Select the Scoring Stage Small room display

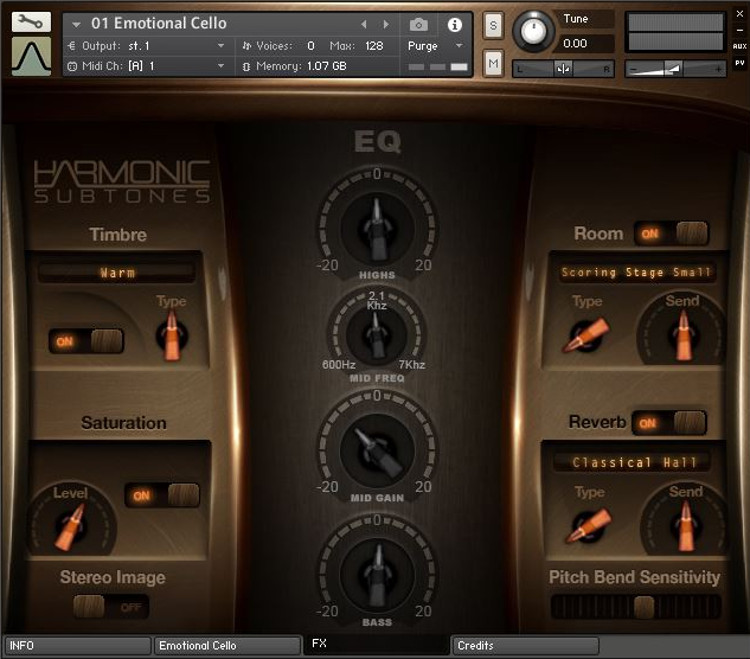[637, 272]
